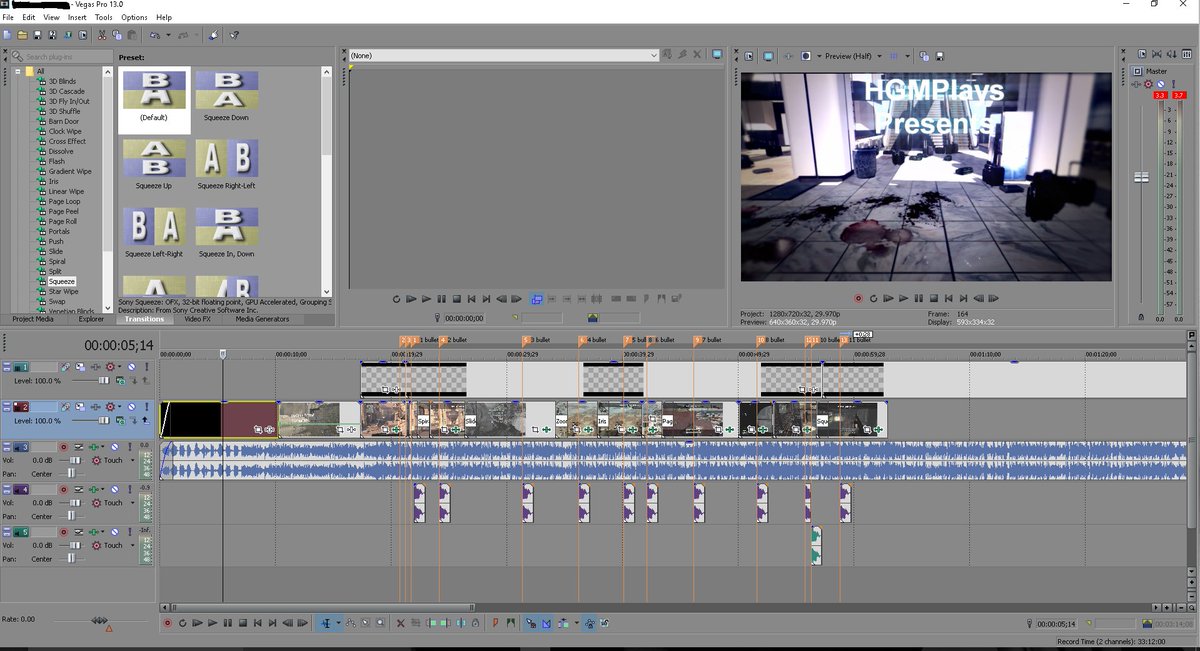Screen dimensions: 1200x651
Task: Open Master FX in the Master bus panel
Action: tap(1136, 84)
